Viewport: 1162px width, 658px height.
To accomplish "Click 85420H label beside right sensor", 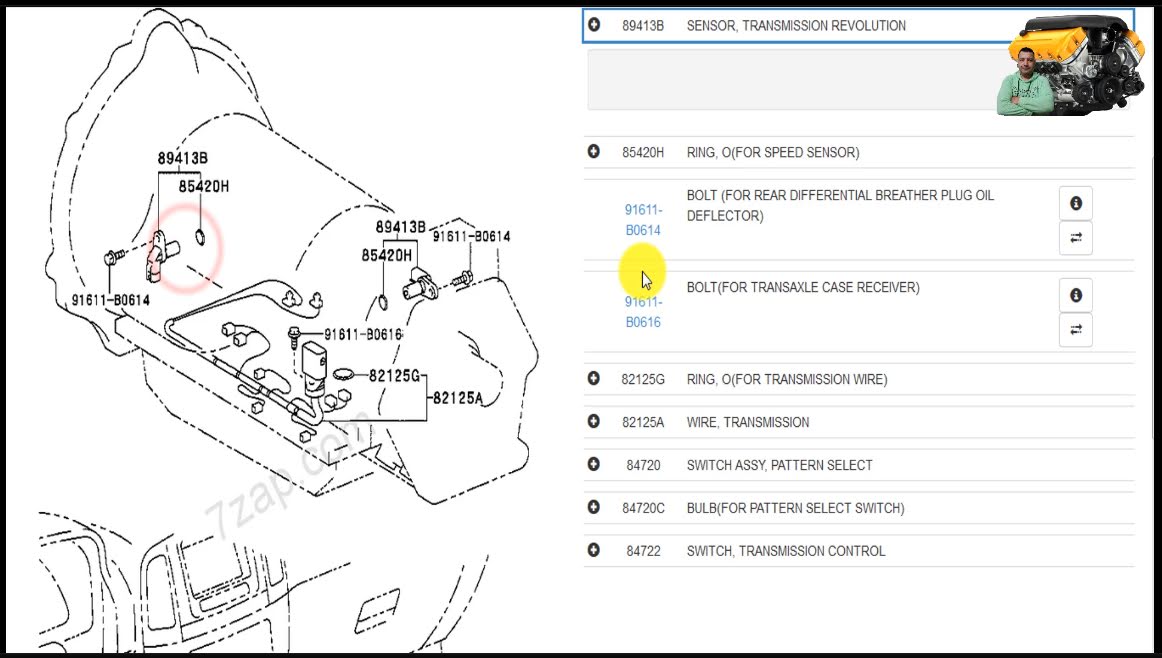I will (386, 255).
